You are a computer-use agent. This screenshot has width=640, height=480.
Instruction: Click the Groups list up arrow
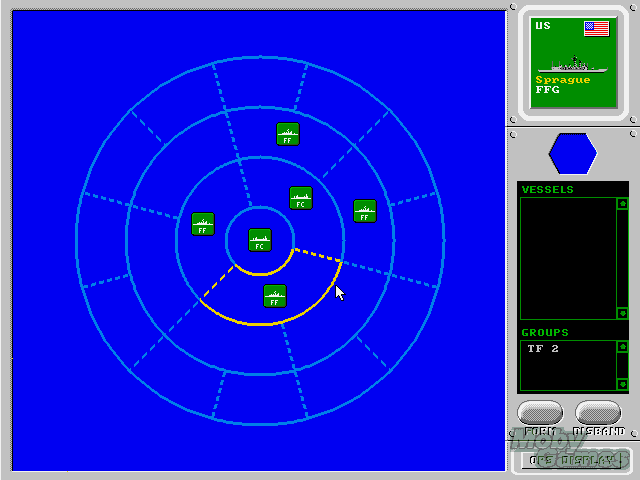click(622, 347)
